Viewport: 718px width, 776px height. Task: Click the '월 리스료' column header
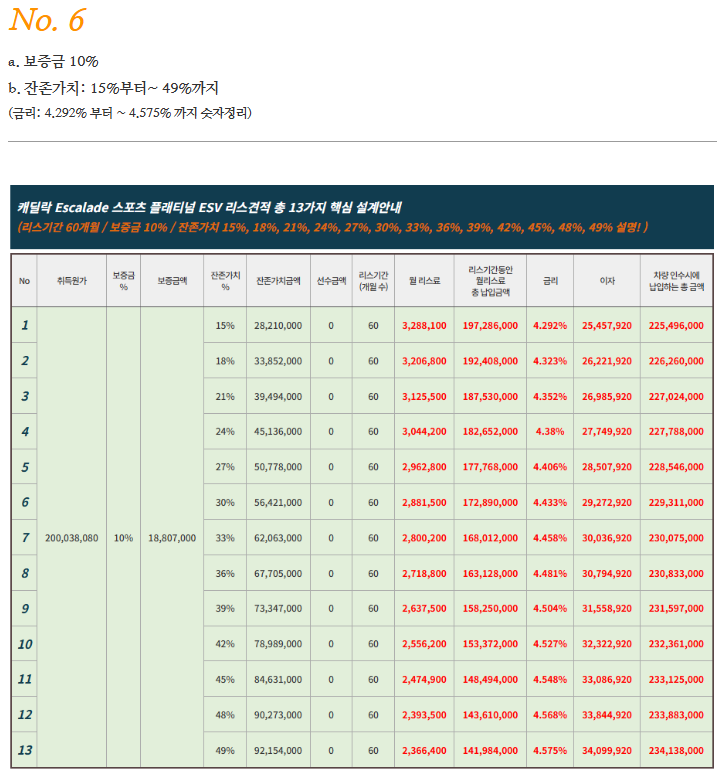click(x=424, y=281)
